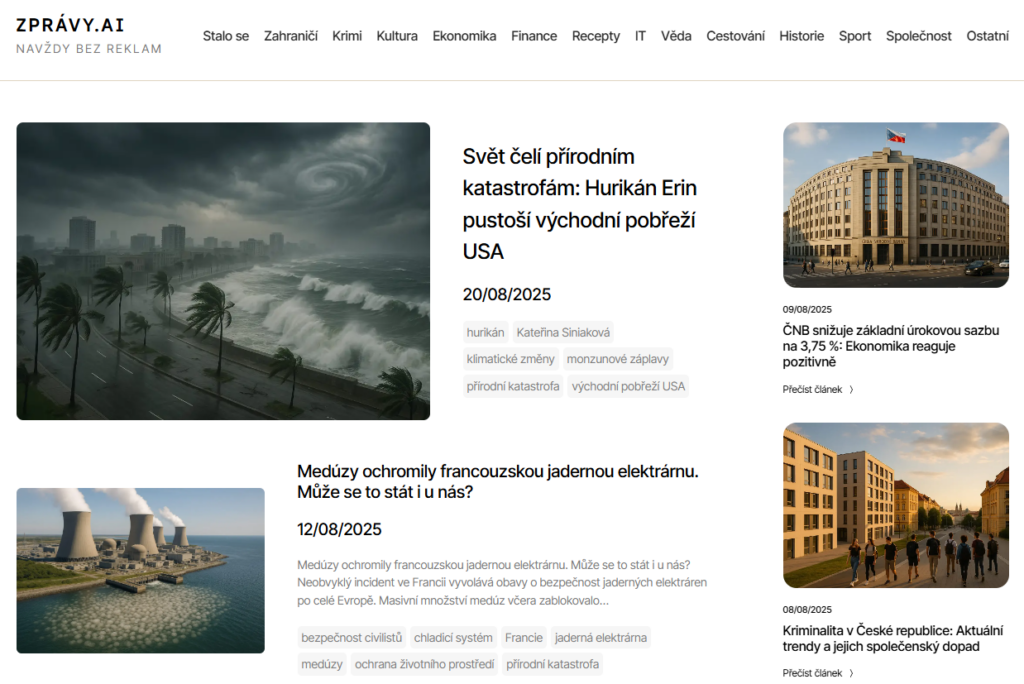Click the jaderná elektrárna tag

point(600,638)
